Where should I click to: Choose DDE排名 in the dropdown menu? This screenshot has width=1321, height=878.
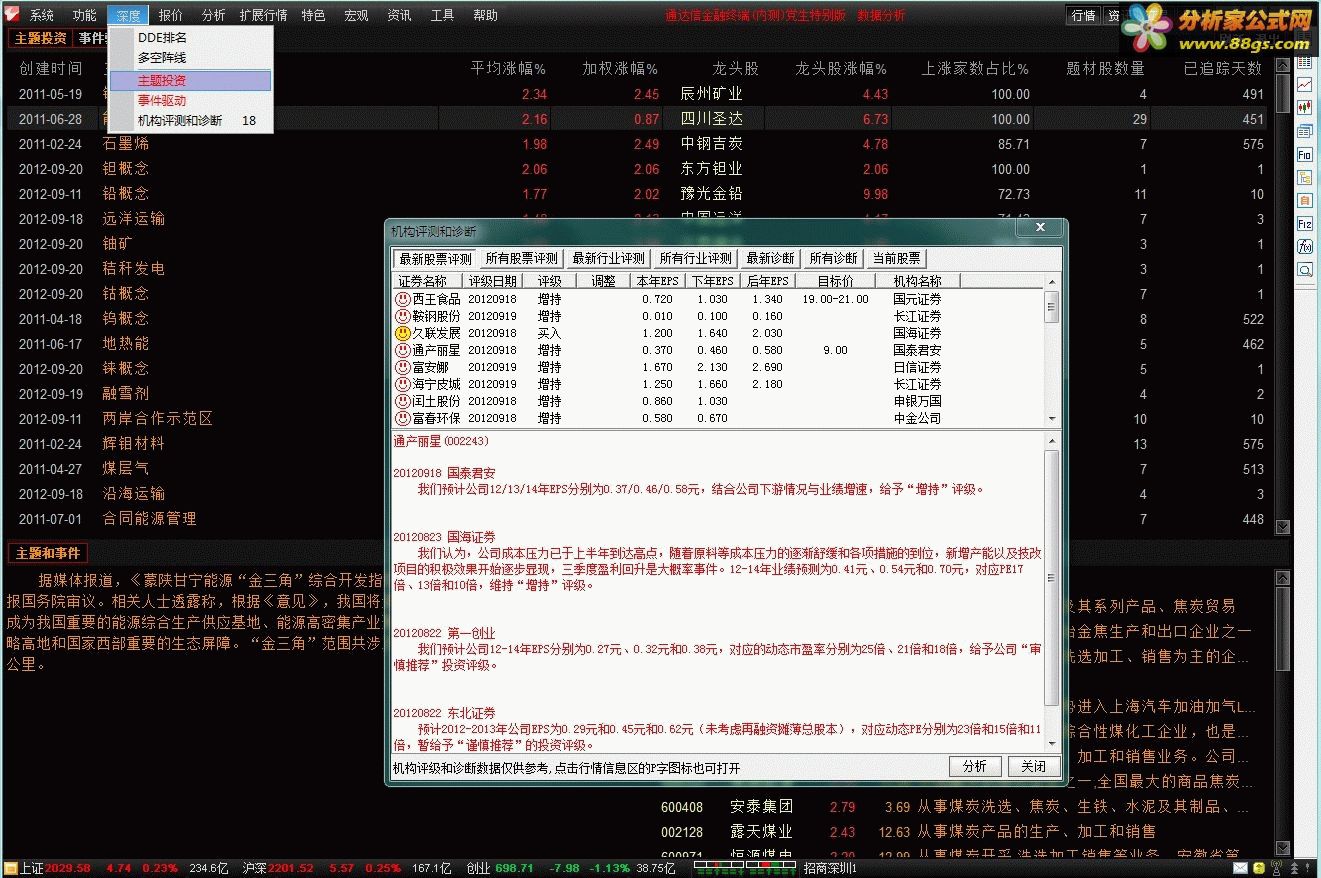pyautogui.click(x=190, y=37)
